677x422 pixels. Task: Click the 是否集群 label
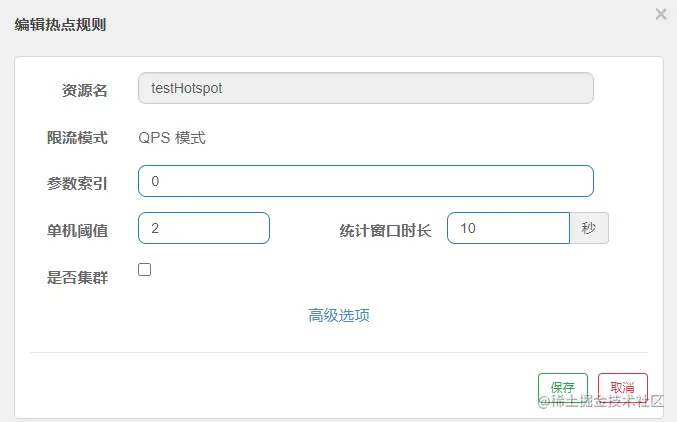[77, 277]
